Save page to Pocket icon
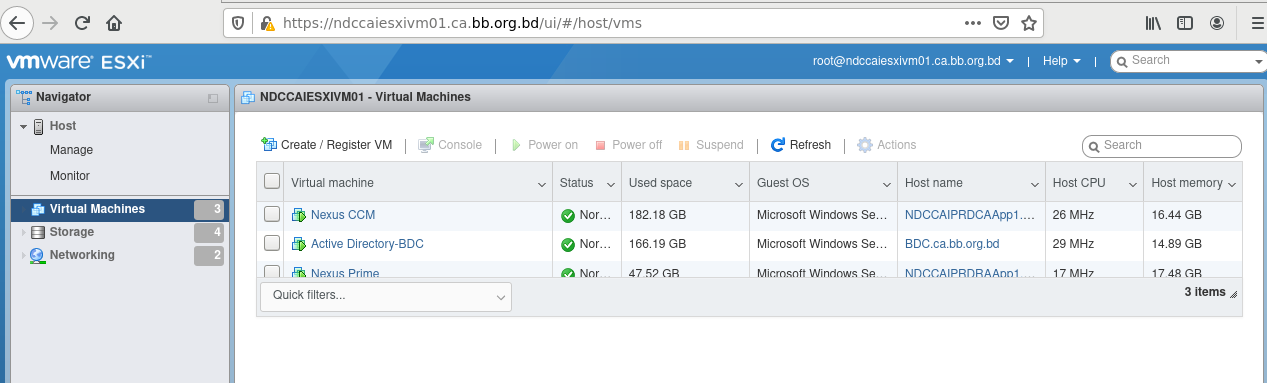 coord(1001,22)
